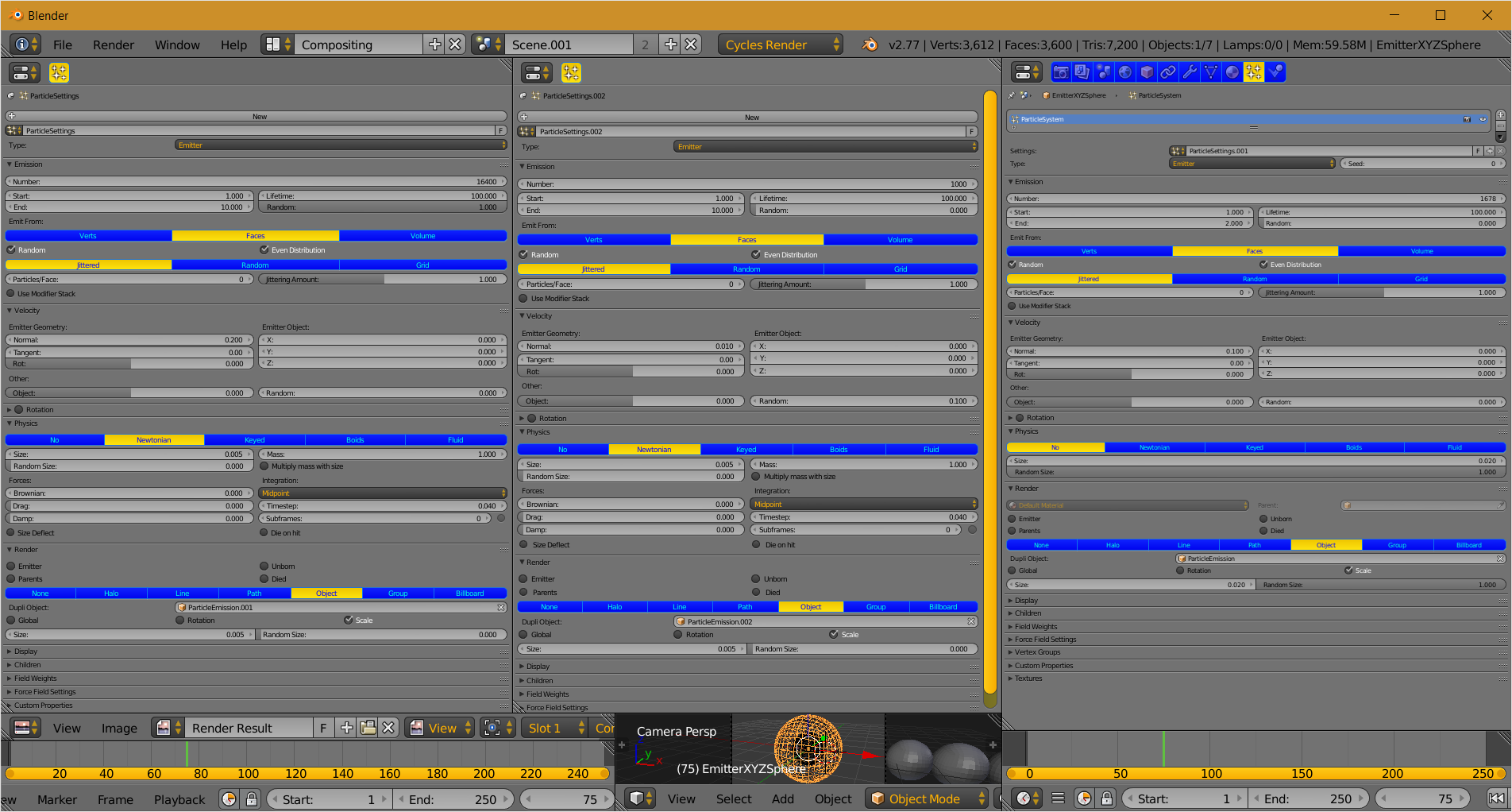Add particle system slot with plus button

[1500, 115]
